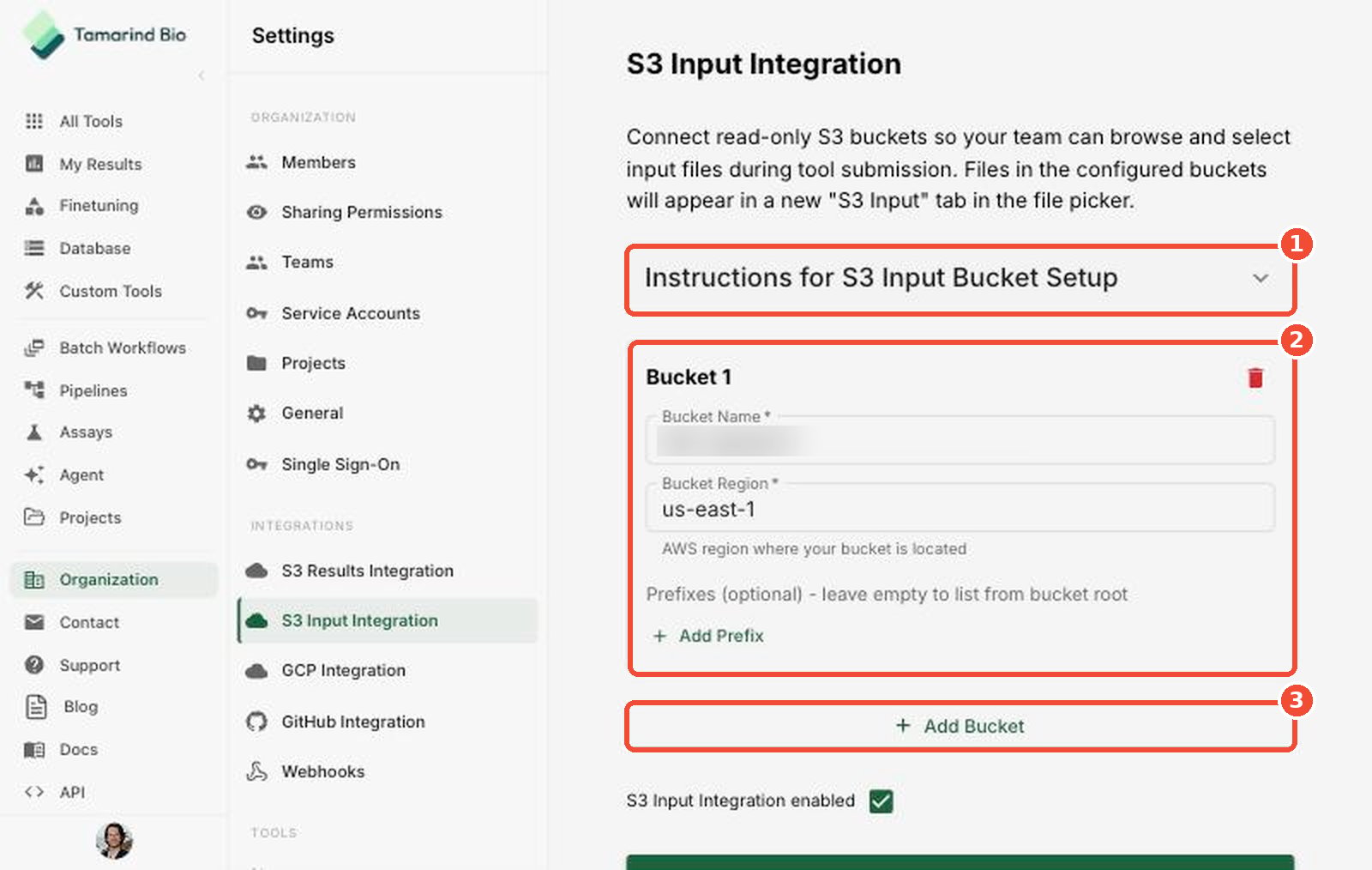The height and width of the screenshot is (870, 1372).
Task: Click the Docs book icon
Action: click(x=34, y=749)
